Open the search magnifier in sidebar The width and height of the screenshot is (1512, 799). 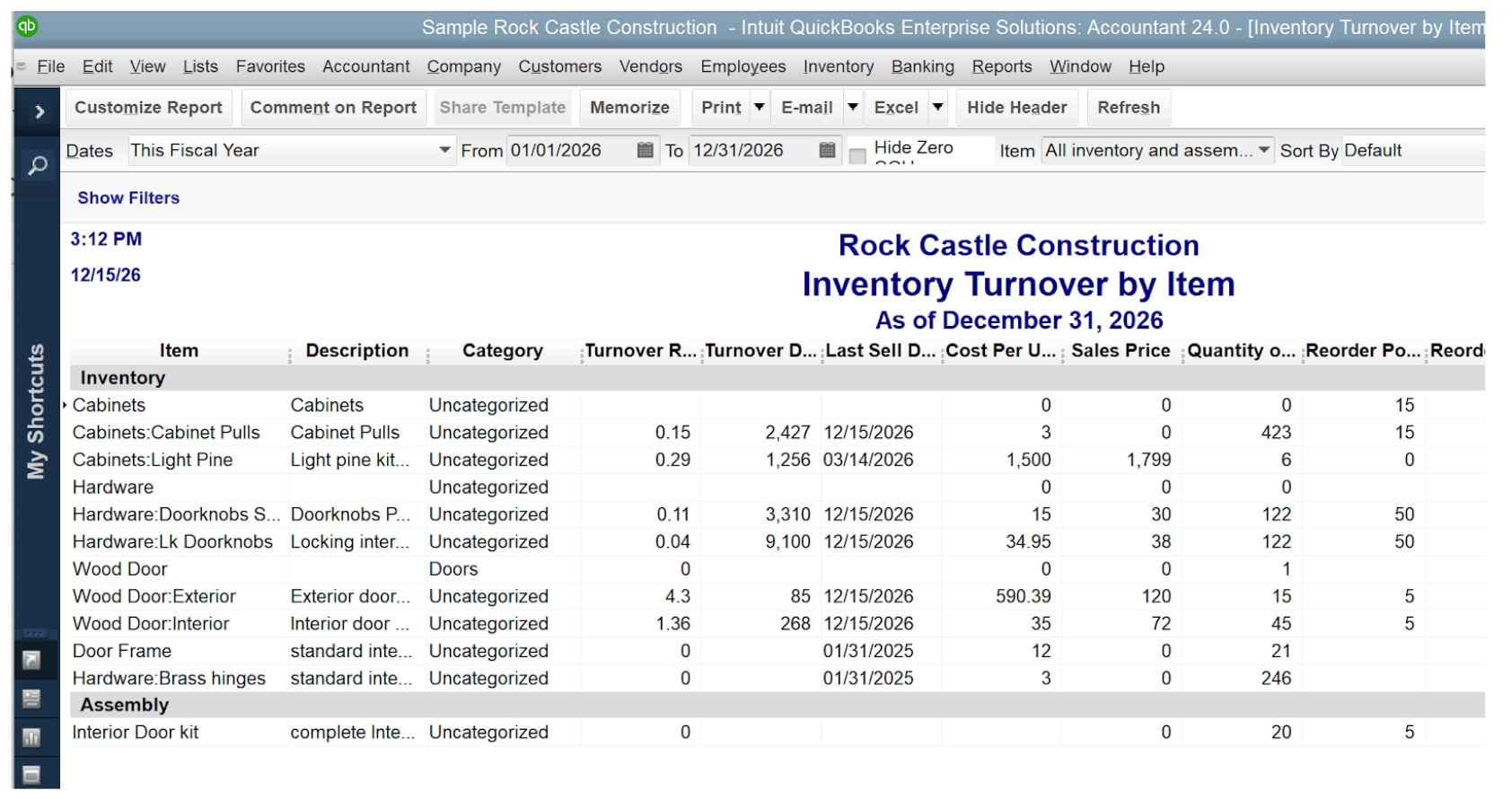tap(38, 165)
